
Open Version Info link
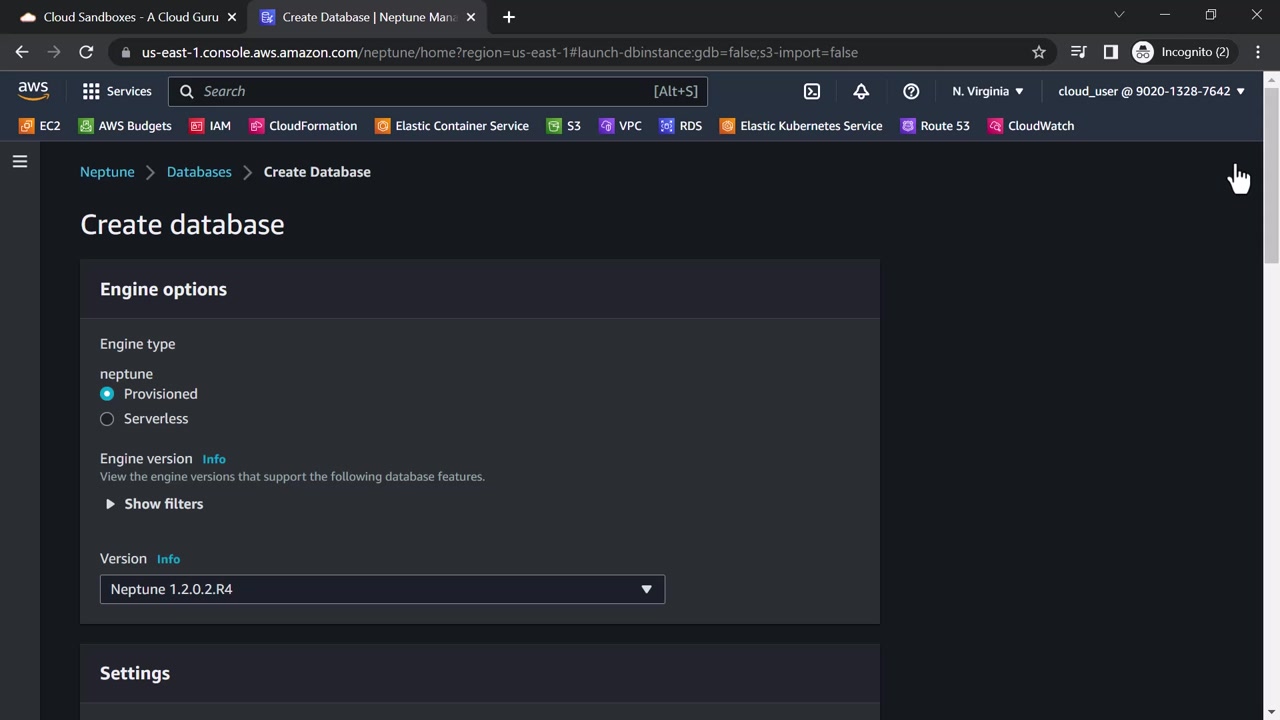168,559
